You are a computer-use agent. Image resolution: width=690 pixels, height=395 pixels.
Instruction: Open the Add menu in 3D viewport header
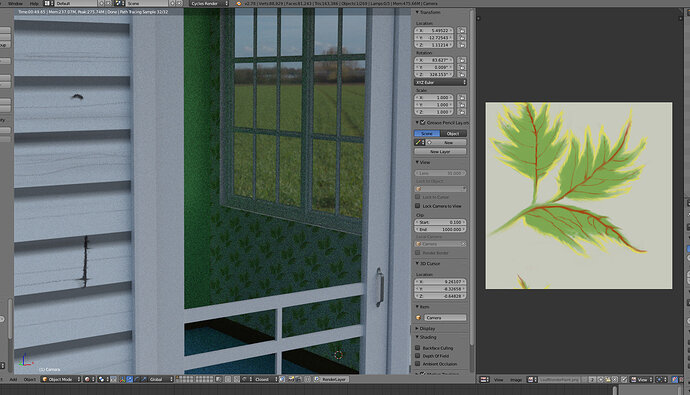pyautogui.click(x=13, y=379)
